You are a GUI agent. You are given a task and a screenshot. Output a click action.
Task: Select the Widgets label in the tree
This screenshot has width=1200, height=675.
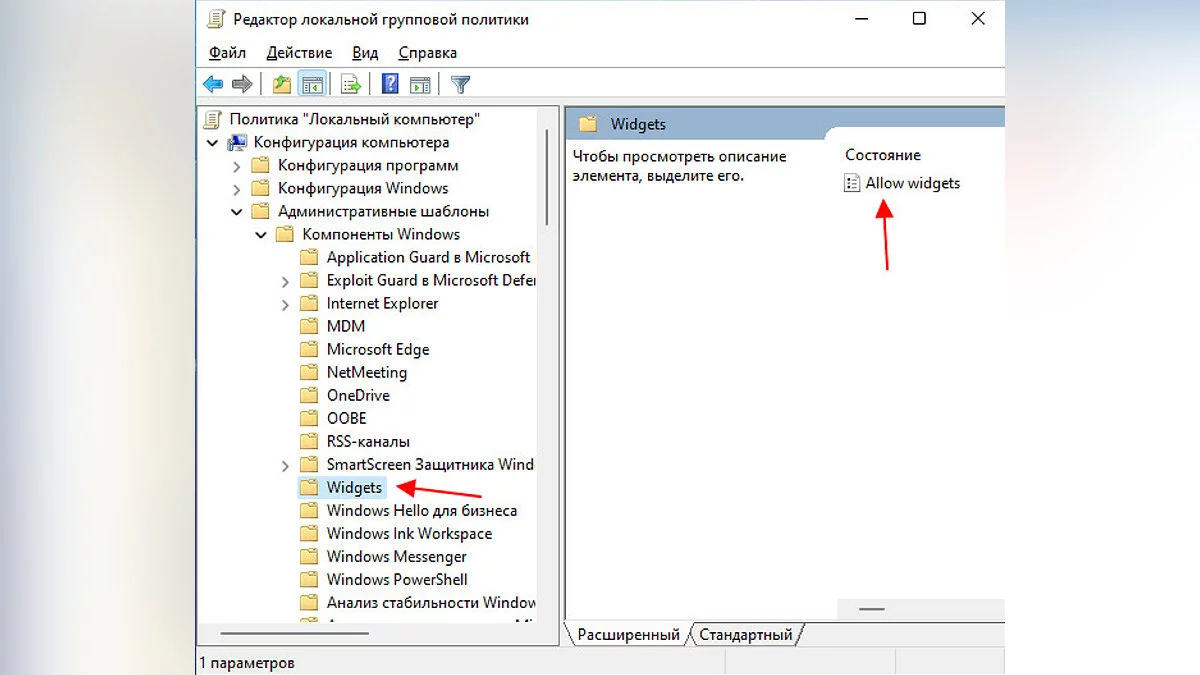click(354, 487)
